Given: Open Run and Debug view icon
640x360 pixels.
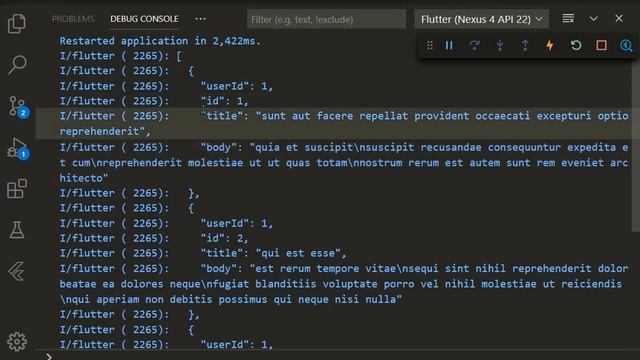Looking at the screenshot, I should (18, 148).
